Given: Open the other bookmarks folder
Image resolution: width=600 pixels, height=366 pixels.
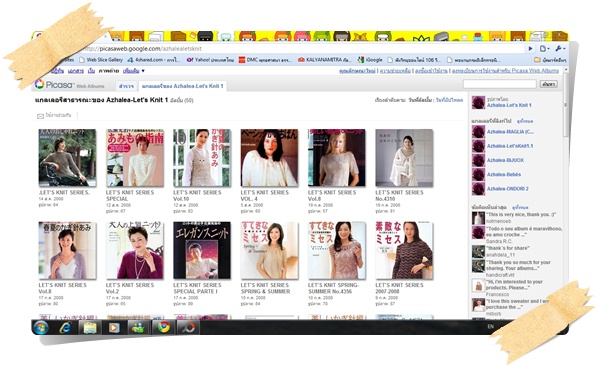Looking at the screenshot, I should tap(550, 60).
